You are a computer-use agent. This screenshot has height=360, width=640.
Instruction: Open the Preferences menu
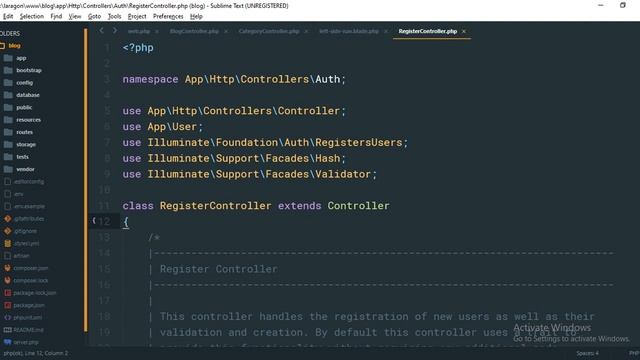pos(168,16)
